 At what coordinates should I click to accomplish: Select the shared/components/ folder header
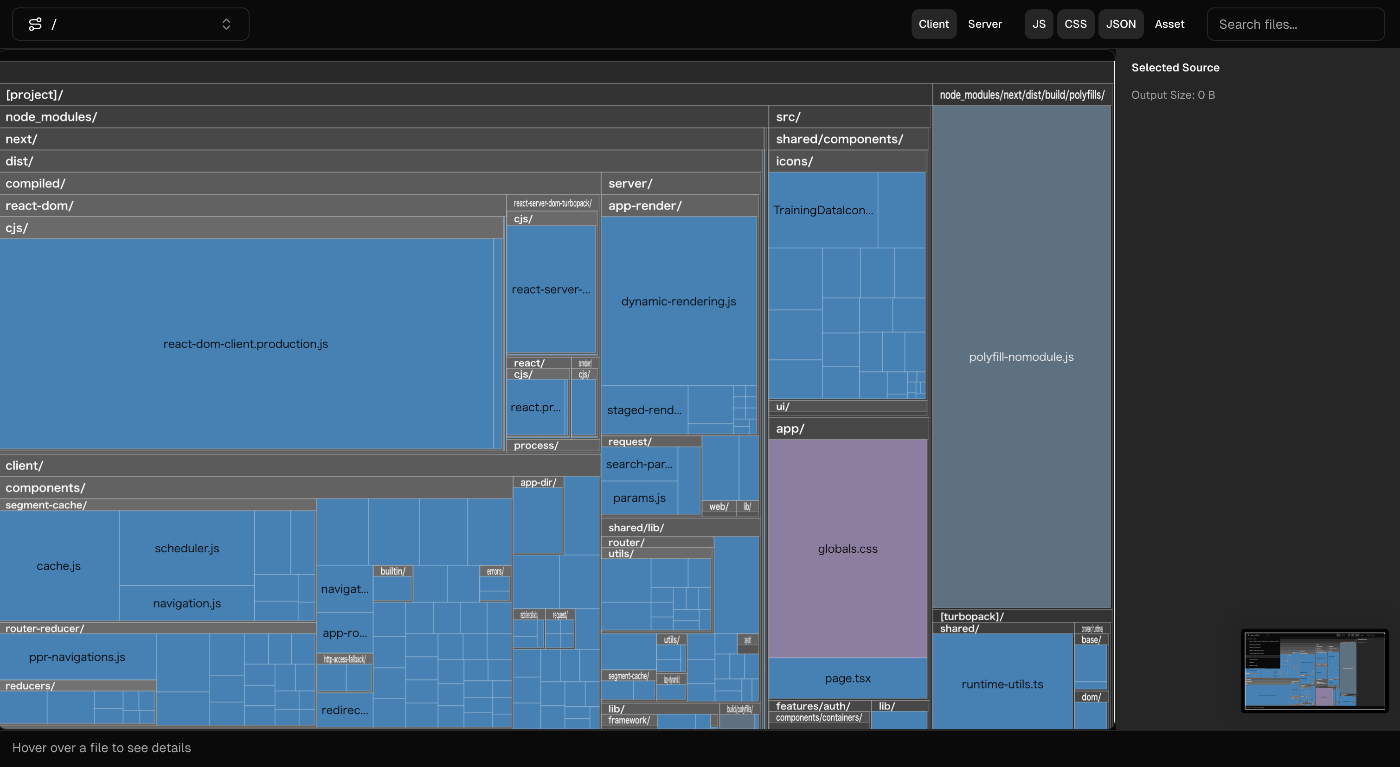[850, 139]
